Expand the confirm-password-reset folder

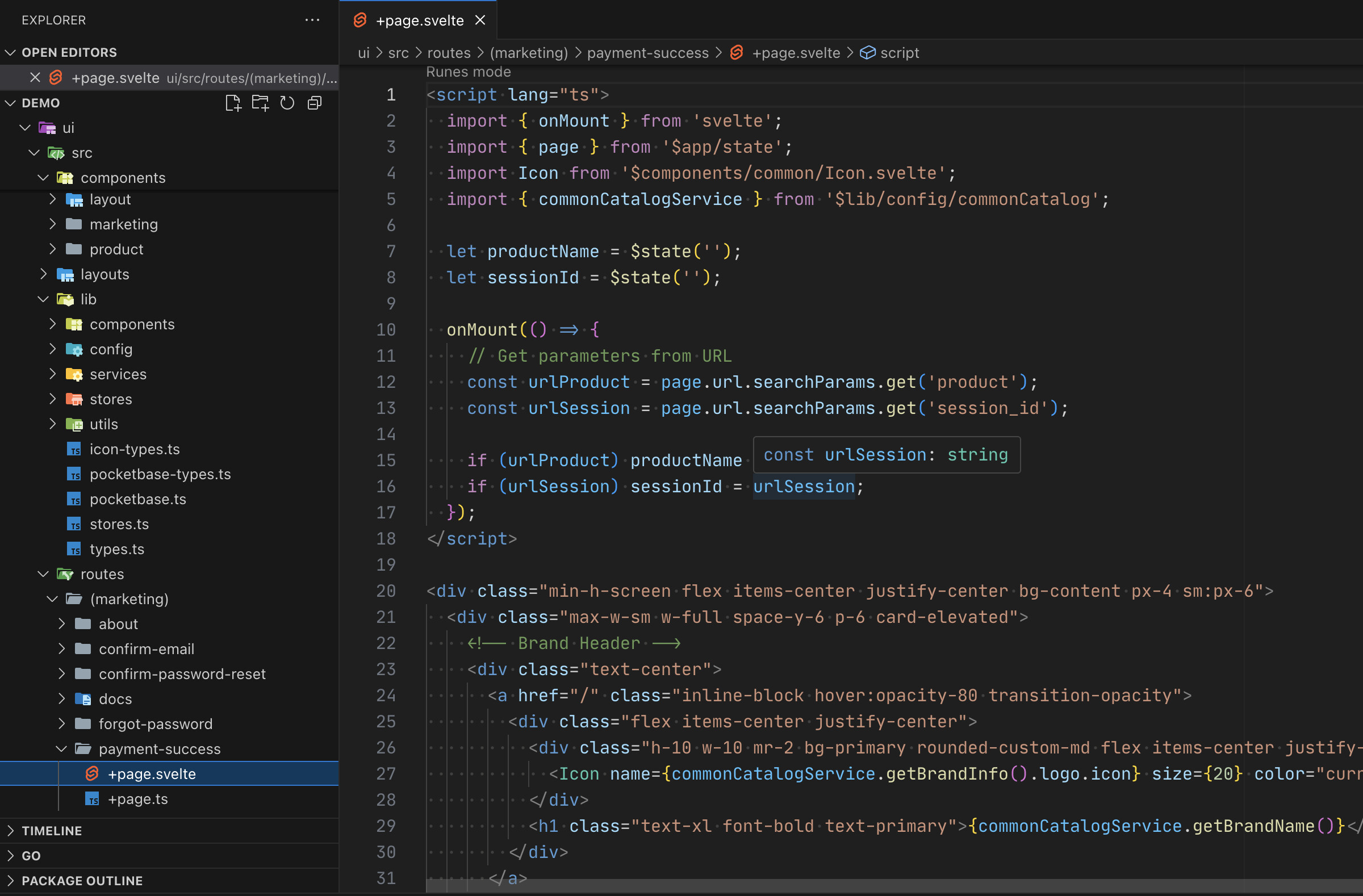click(62, 674)
